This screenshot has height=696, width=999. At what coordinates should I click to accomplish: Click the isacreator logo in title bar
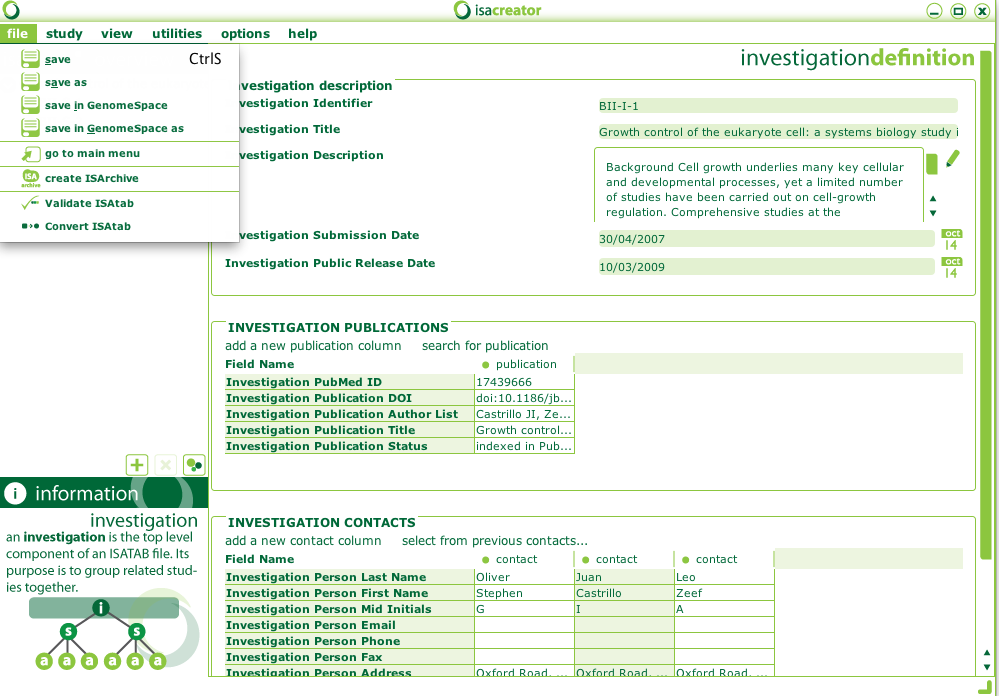(x=498, y=10)
